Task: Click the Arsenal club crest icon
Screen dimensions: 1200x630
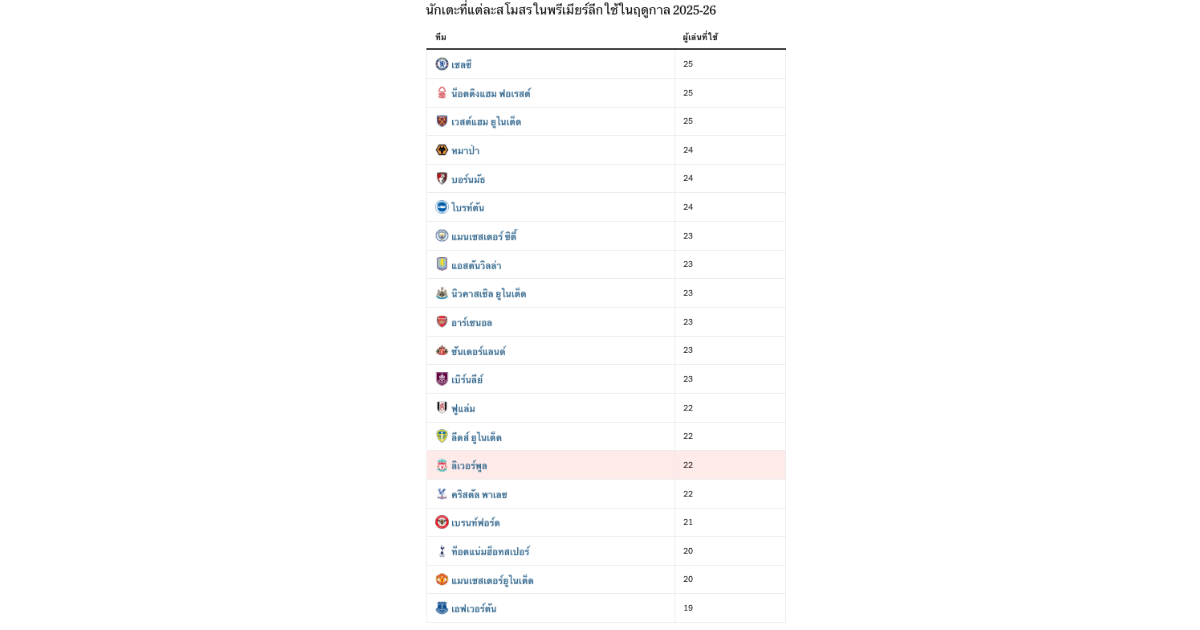Action: pos(442,322)
